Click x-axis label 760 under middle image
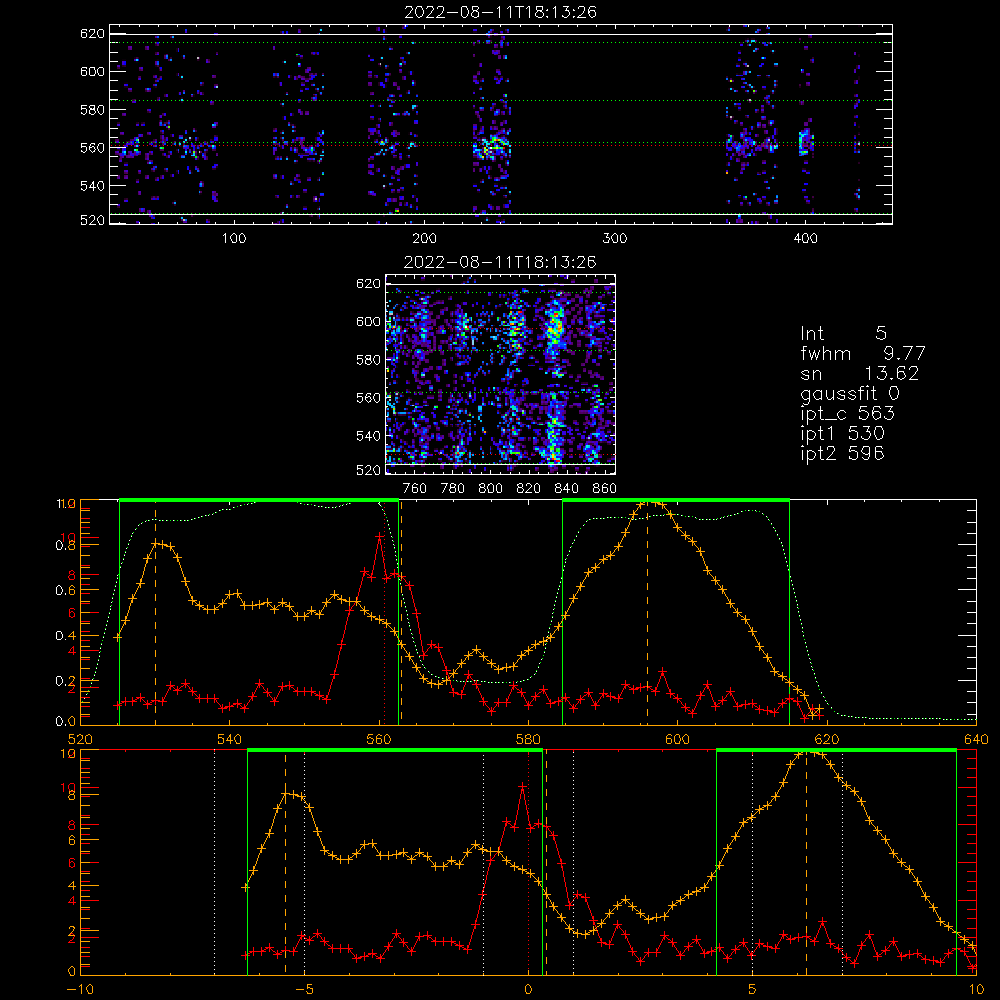1000x1000 pixels. click(415, 489)
